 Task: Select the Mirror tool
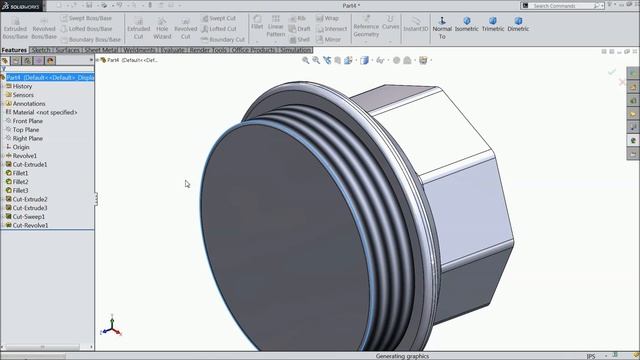coord(329,40)
